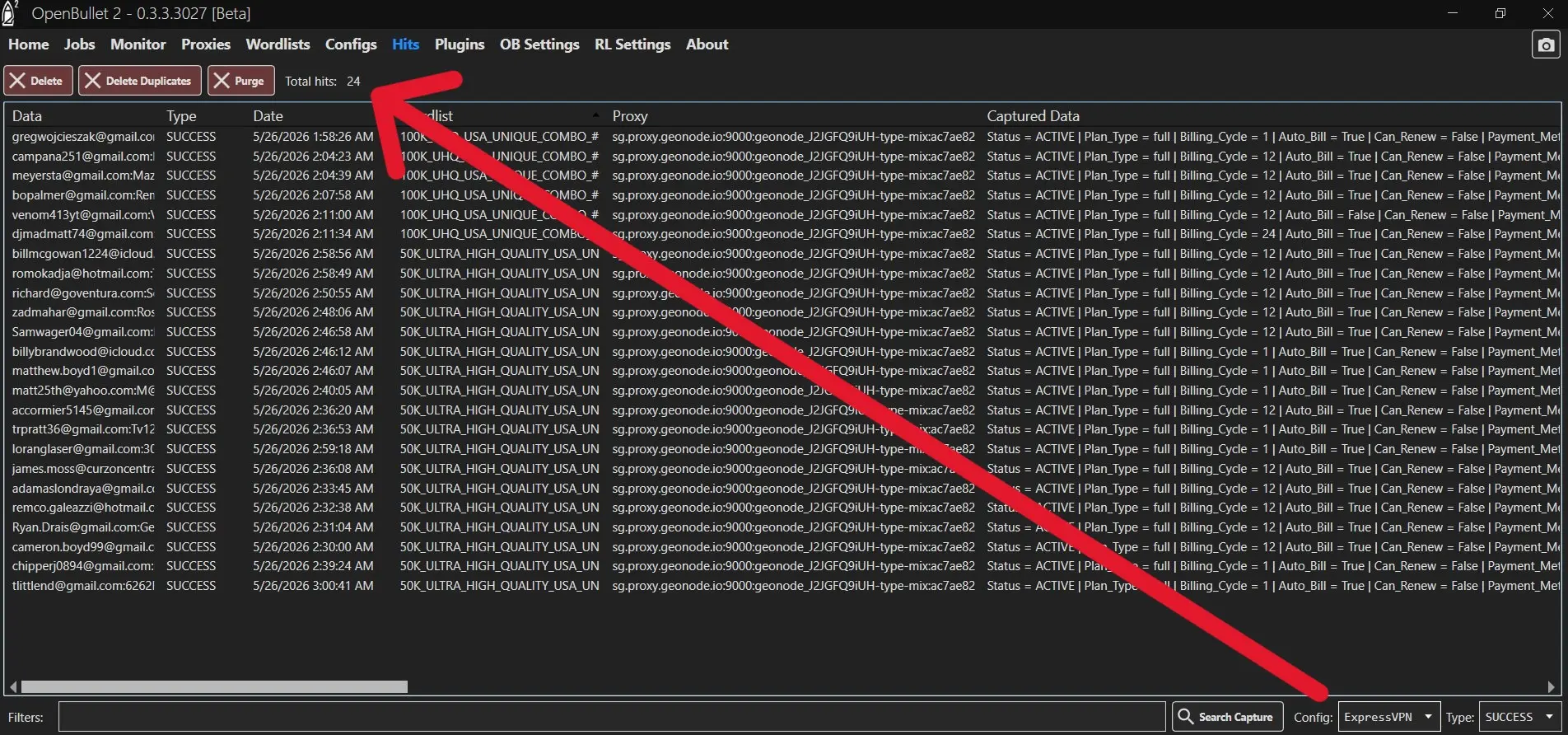This screenshot has width=1568, height=735.
Task: Select the hit dated 5/26/2026 2:36:20 AM
Action: pyautogui.click(x=782, y=410)
